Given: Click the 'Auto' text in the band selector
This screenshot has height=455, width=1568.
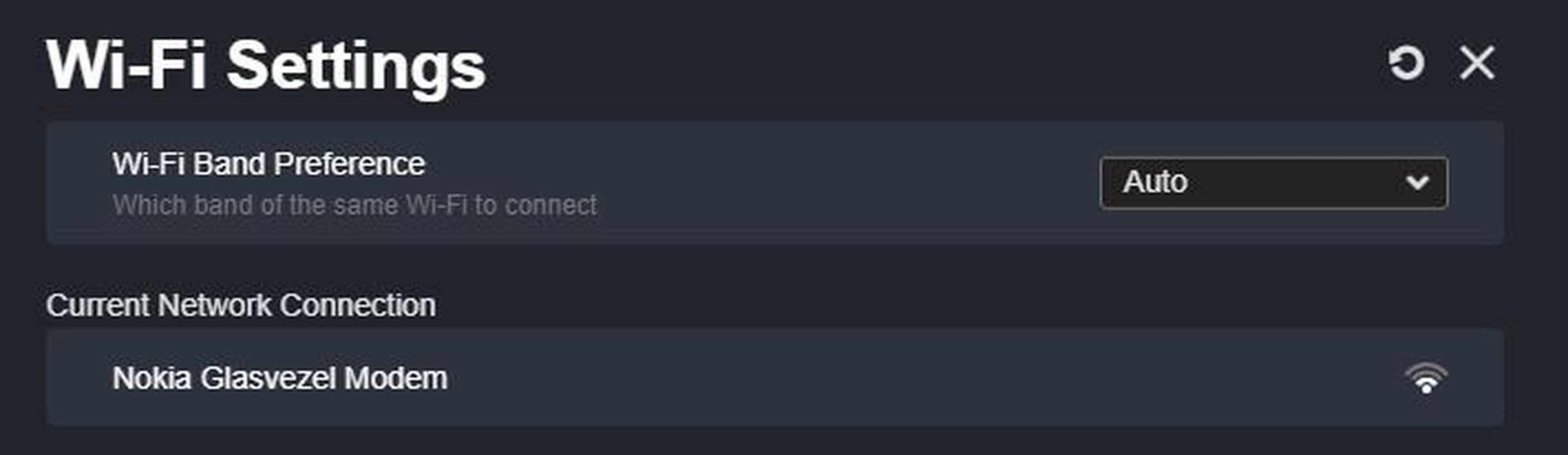Looking at the screenshot, I should pos(1155,183).
